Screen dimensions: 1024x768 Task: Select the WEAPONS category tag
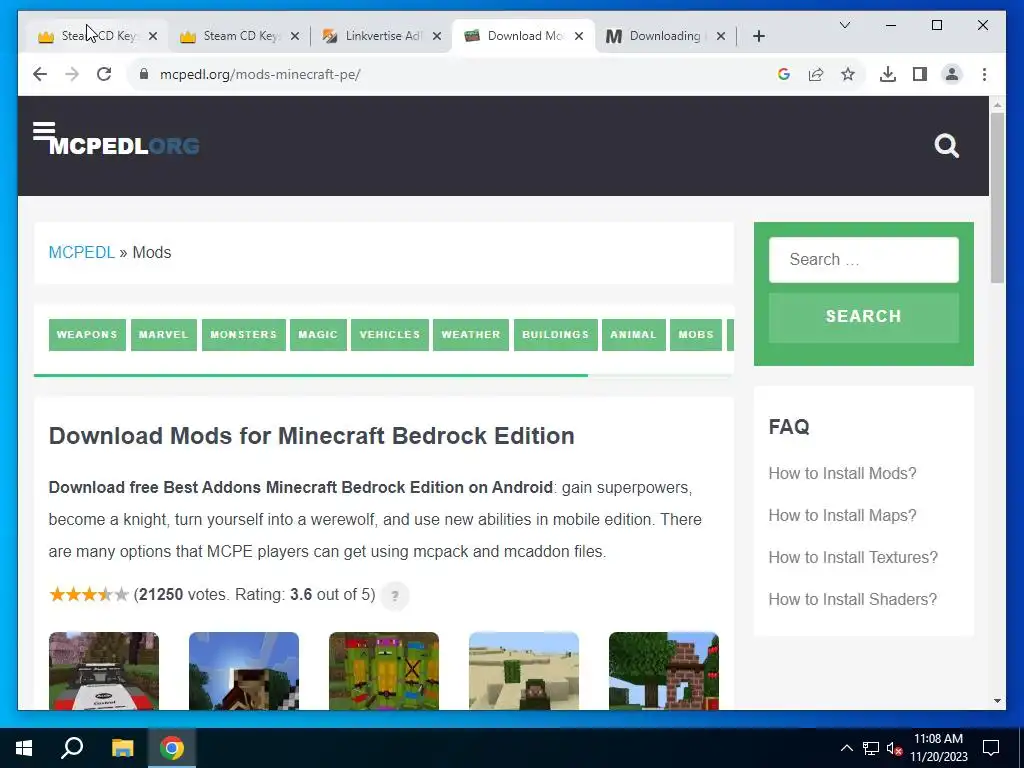[87, 334]
